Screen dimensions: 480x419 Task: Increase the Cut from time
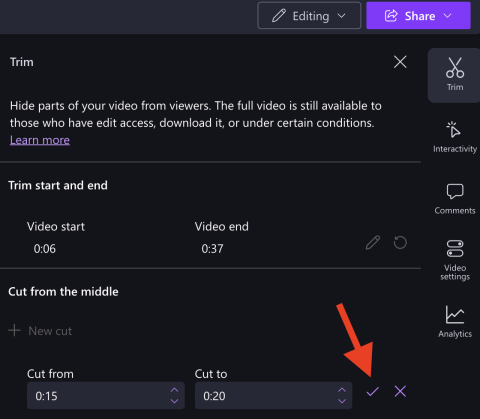[x=174, y=390]
